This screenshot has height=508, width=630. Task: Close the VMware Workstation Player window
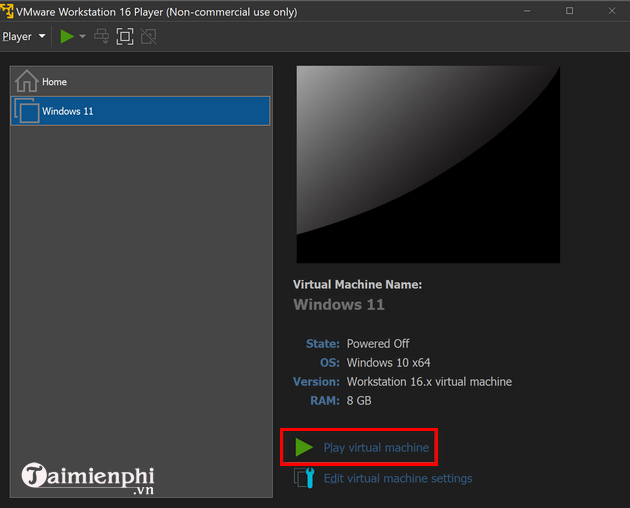coord(612,11)
